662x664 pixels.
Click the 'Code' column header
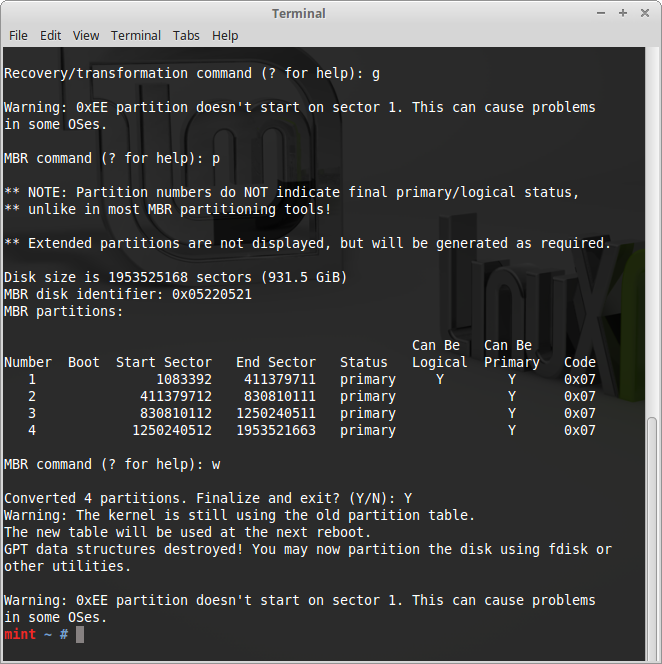pyautogui.click(x=579, y=362)
